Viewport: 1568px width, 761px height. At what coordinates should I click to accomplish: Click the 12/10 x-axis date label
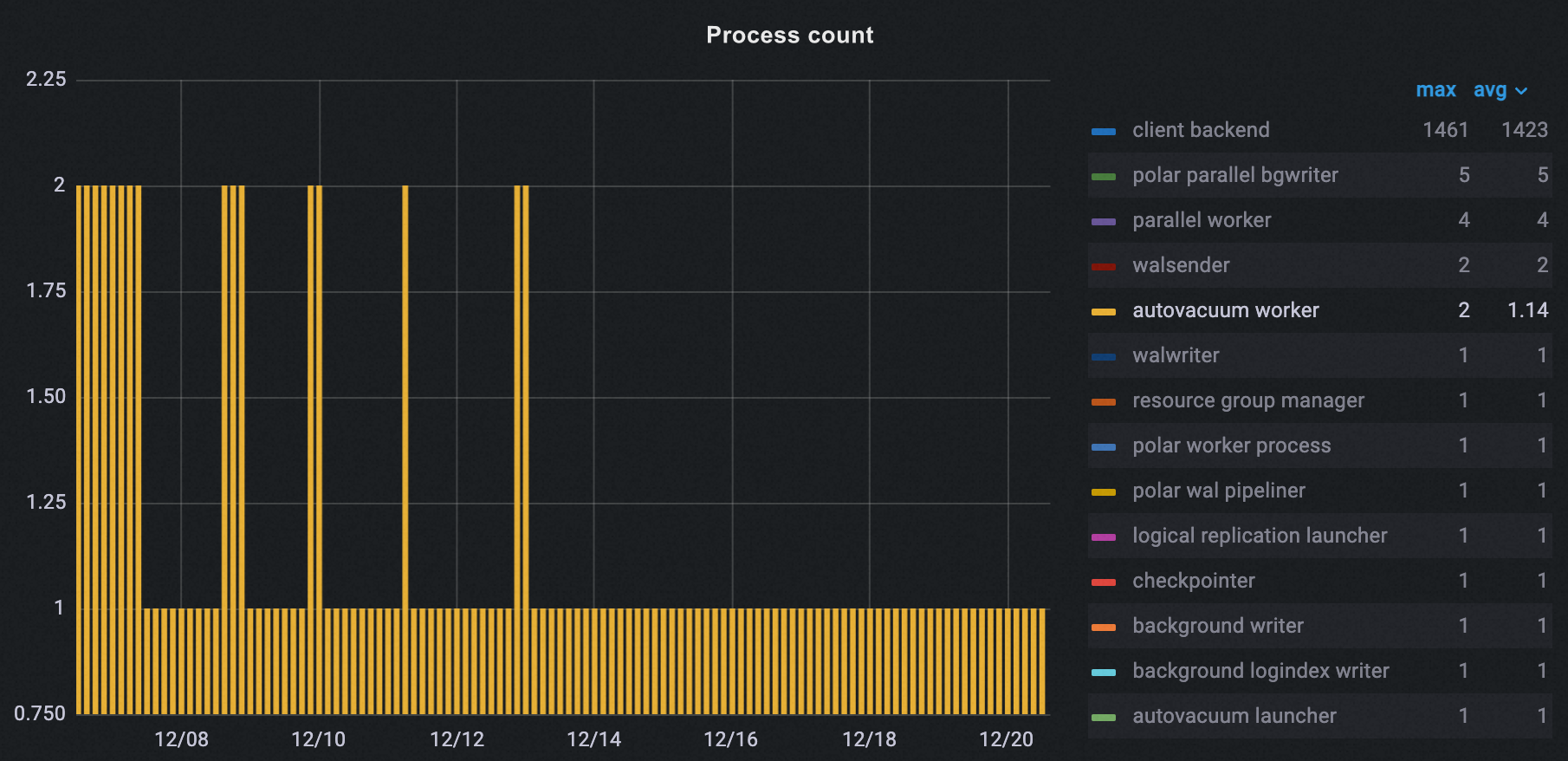click(x=318, y=739)
